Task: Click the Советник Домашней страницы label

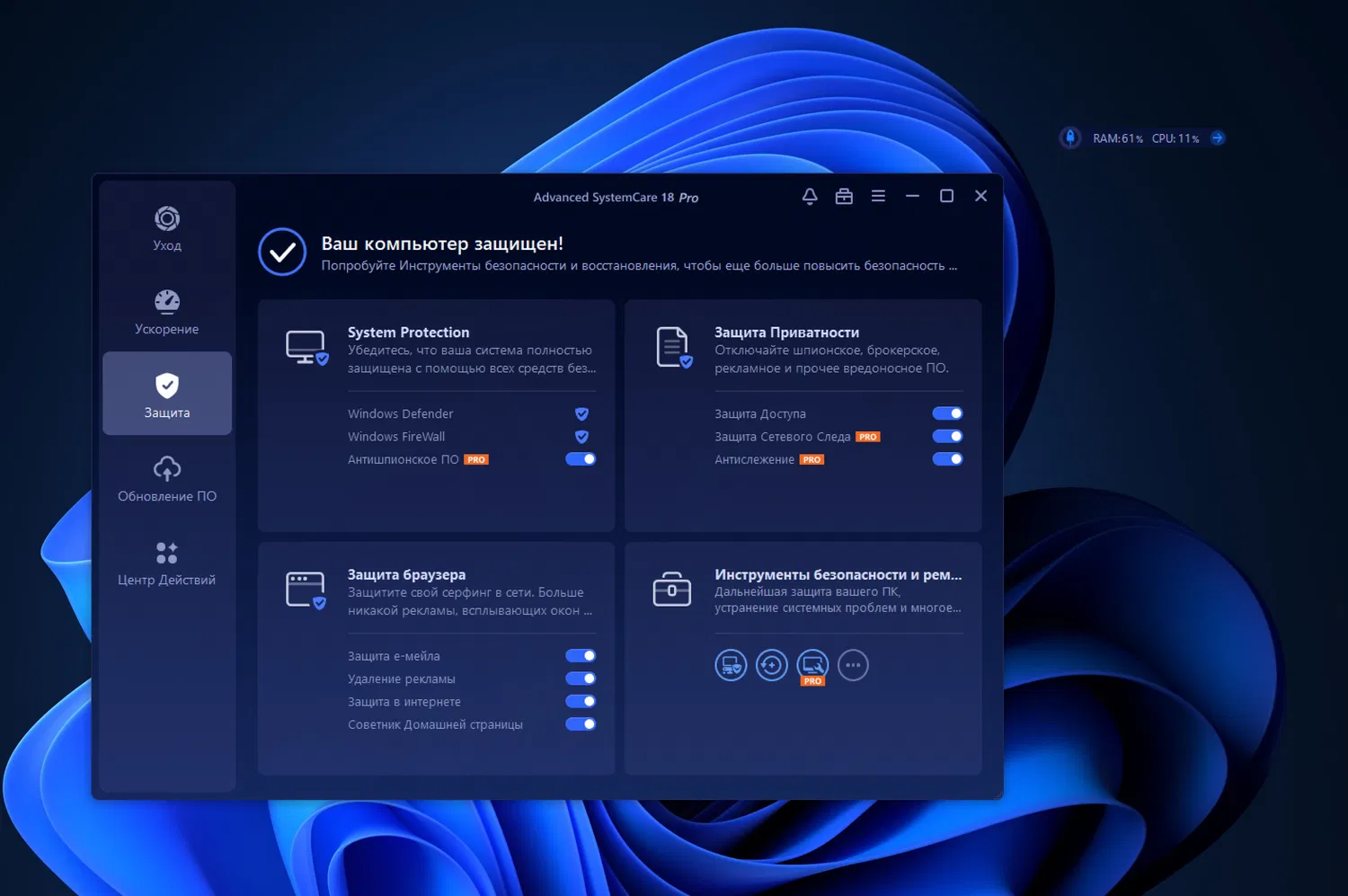Action: (436, 724)
